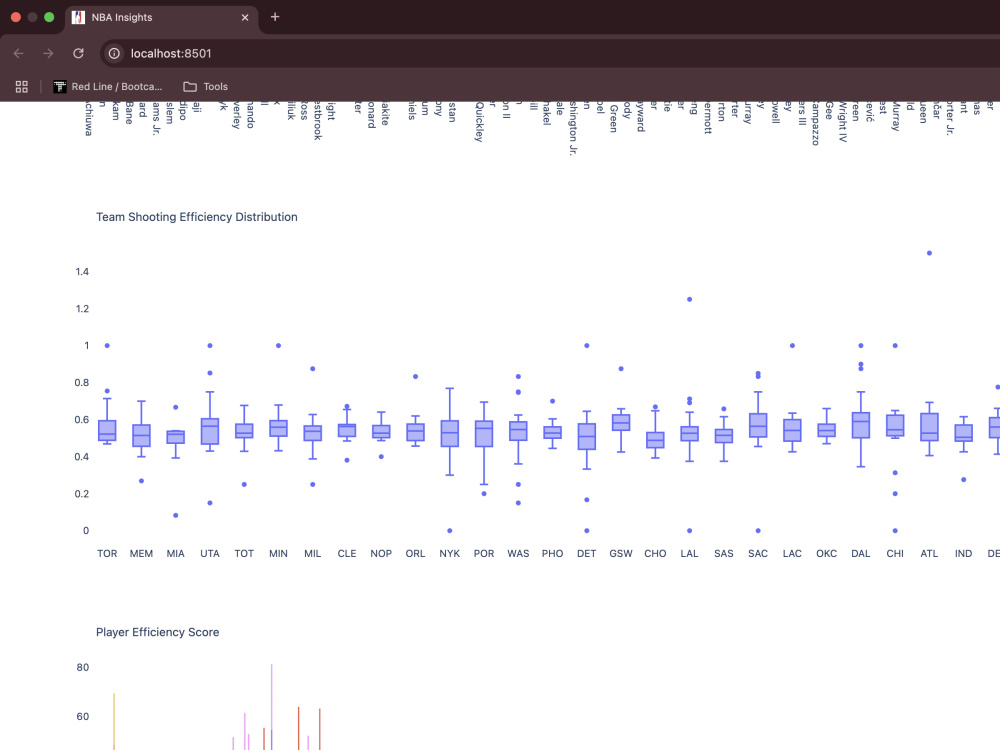
Task: Click the MIA low outlier point near 0.1
Action: (x=176, y=515)
